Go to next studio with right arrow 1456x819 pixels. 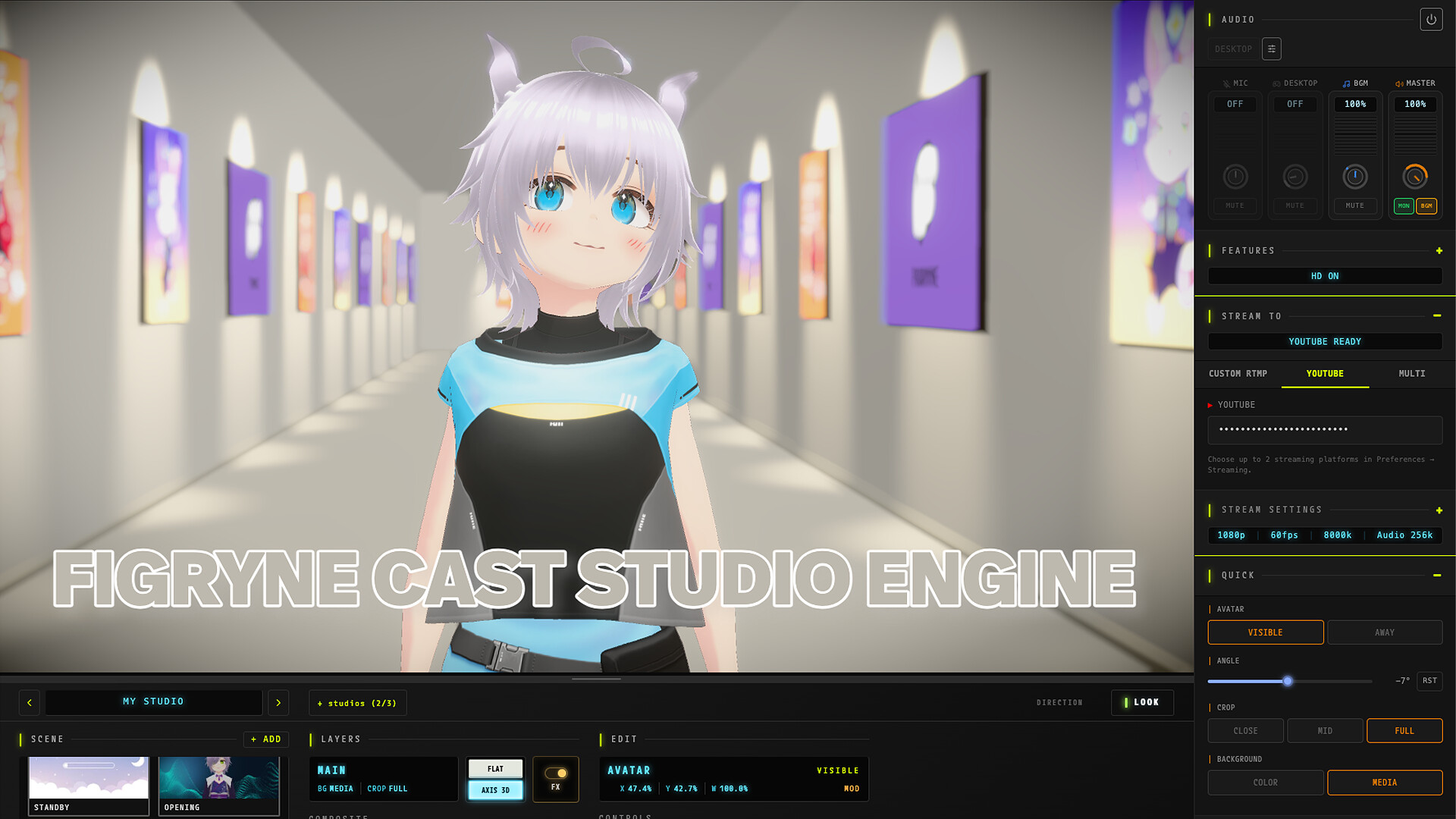pyautogui.click(x=278, y=702)
